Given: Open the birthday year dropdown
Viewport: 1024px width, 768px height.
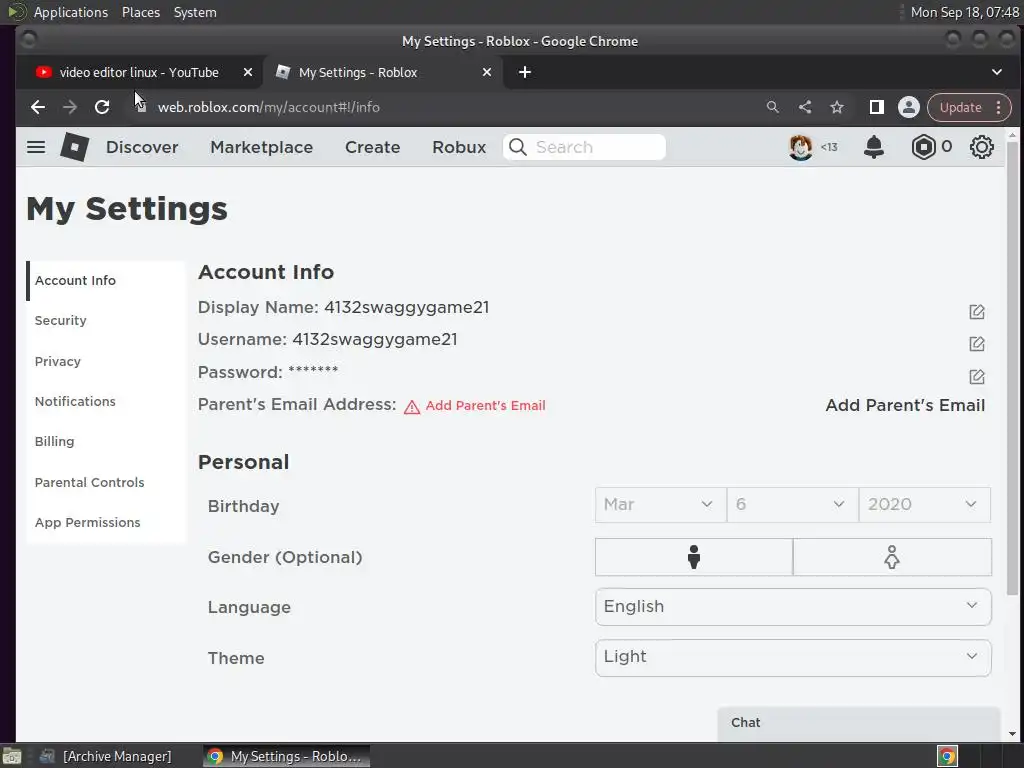Looking at the screenshot, I should (924, 504).
